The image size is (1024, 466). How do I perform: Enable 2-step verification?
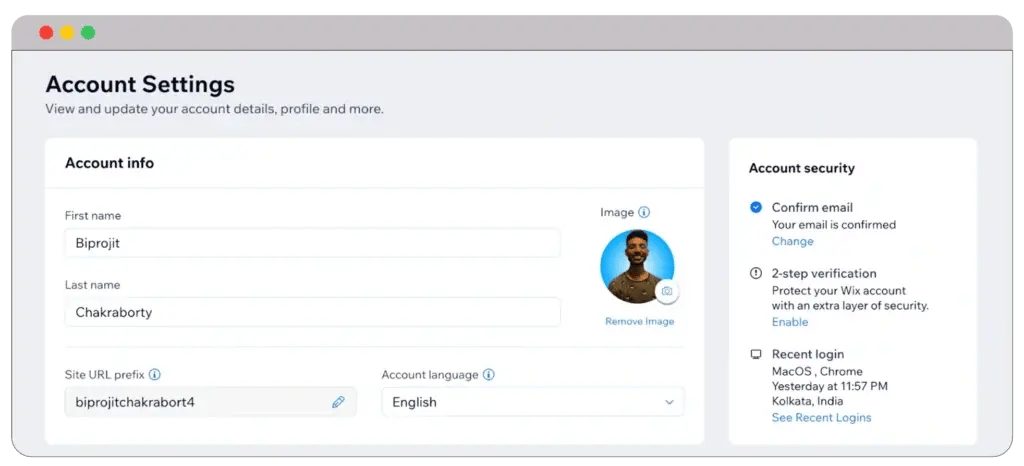click(789, 322)
